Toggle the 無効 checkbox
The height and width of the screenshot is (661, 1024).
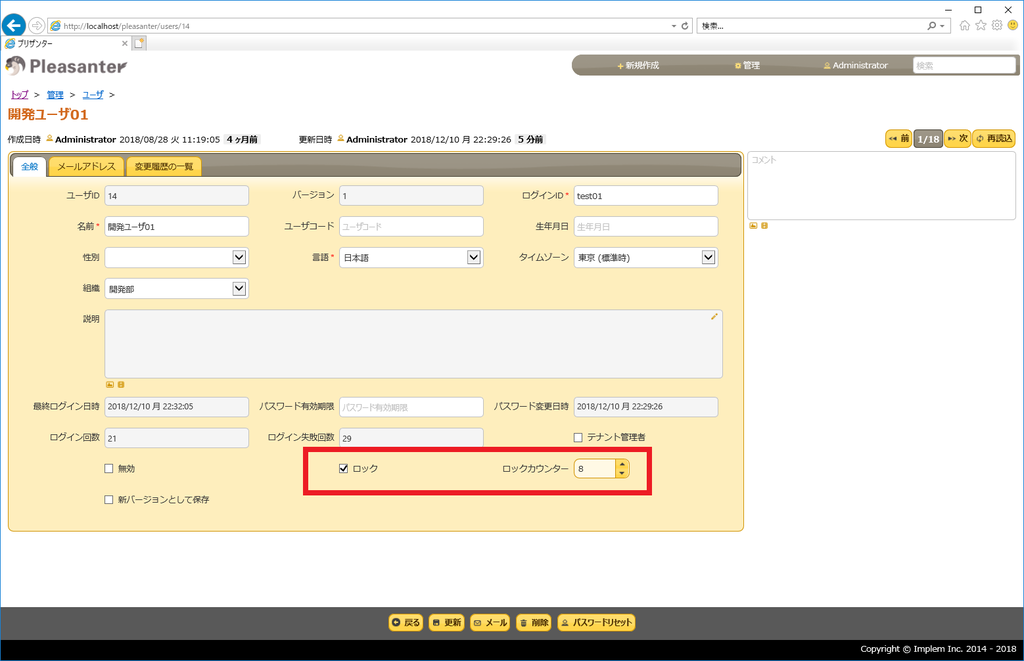[x=109, y=468]
